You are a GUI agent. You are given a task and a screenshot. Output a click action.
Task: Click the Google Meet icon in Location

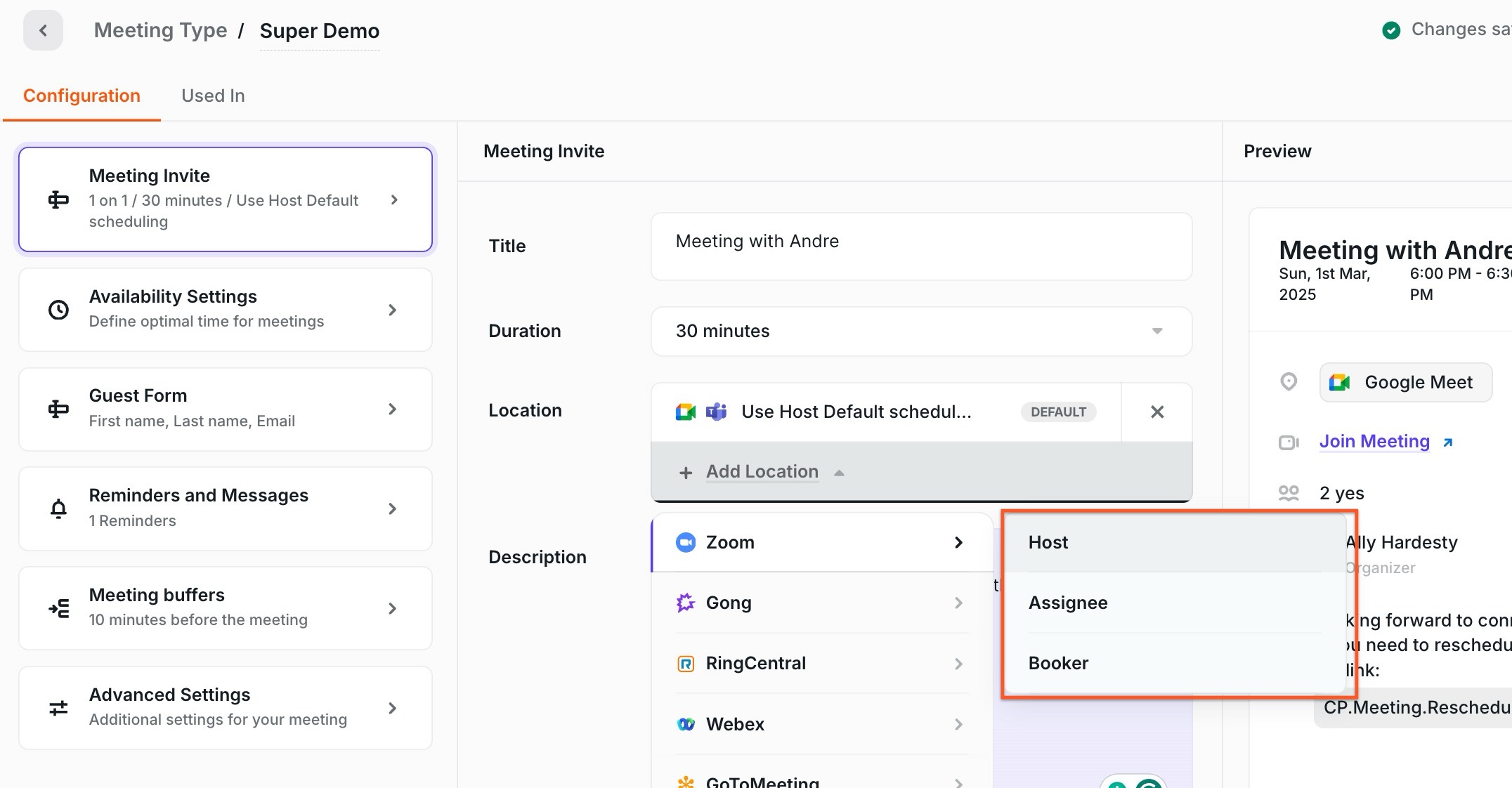coord(686,412)
